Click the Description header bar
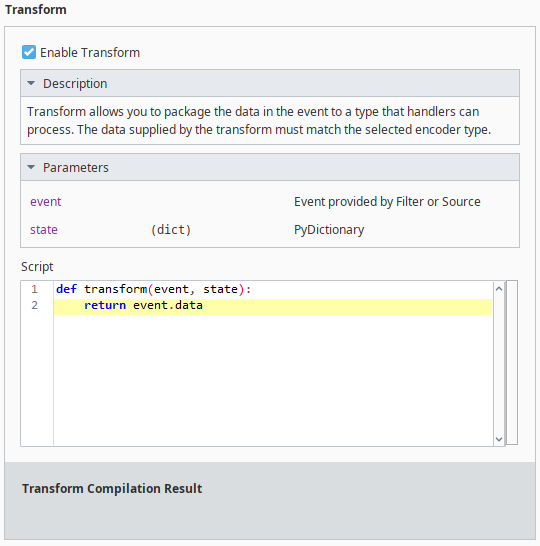The image size is (540, 546). (270, 83)
